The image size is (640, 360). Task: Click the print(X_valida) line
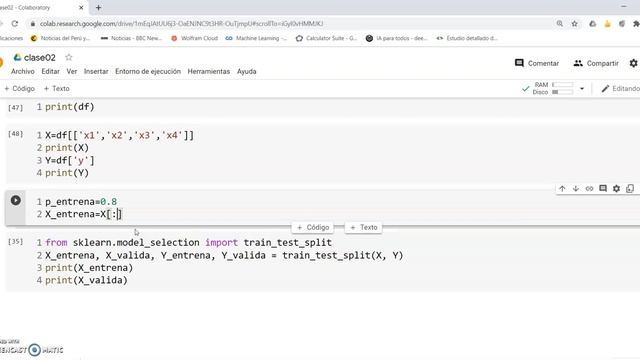point(86,280)
